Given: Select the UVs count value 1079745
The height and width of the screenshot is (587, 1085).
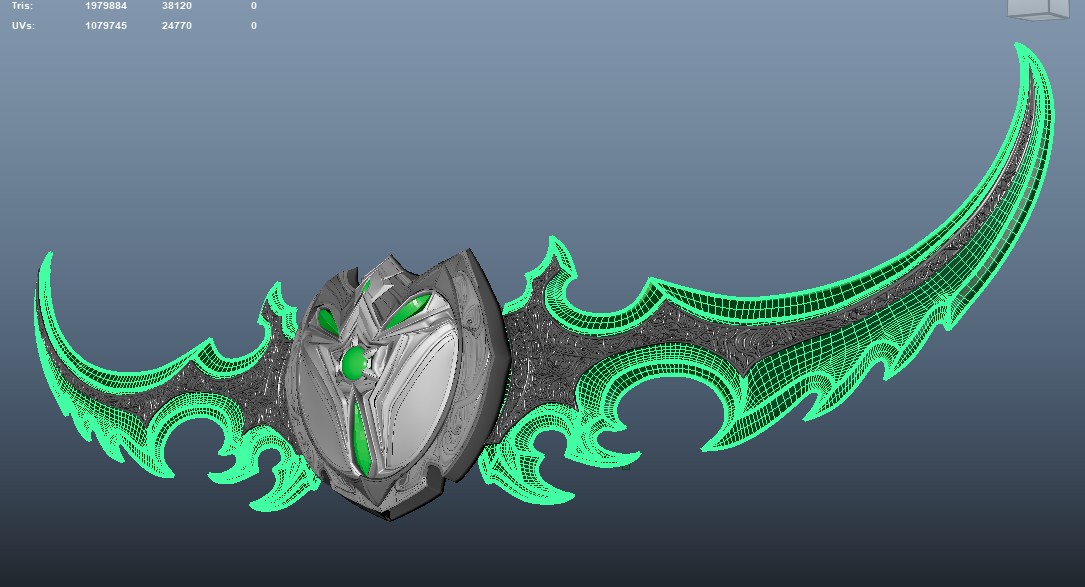Looking at the screenshot, I should click(106, 26).
